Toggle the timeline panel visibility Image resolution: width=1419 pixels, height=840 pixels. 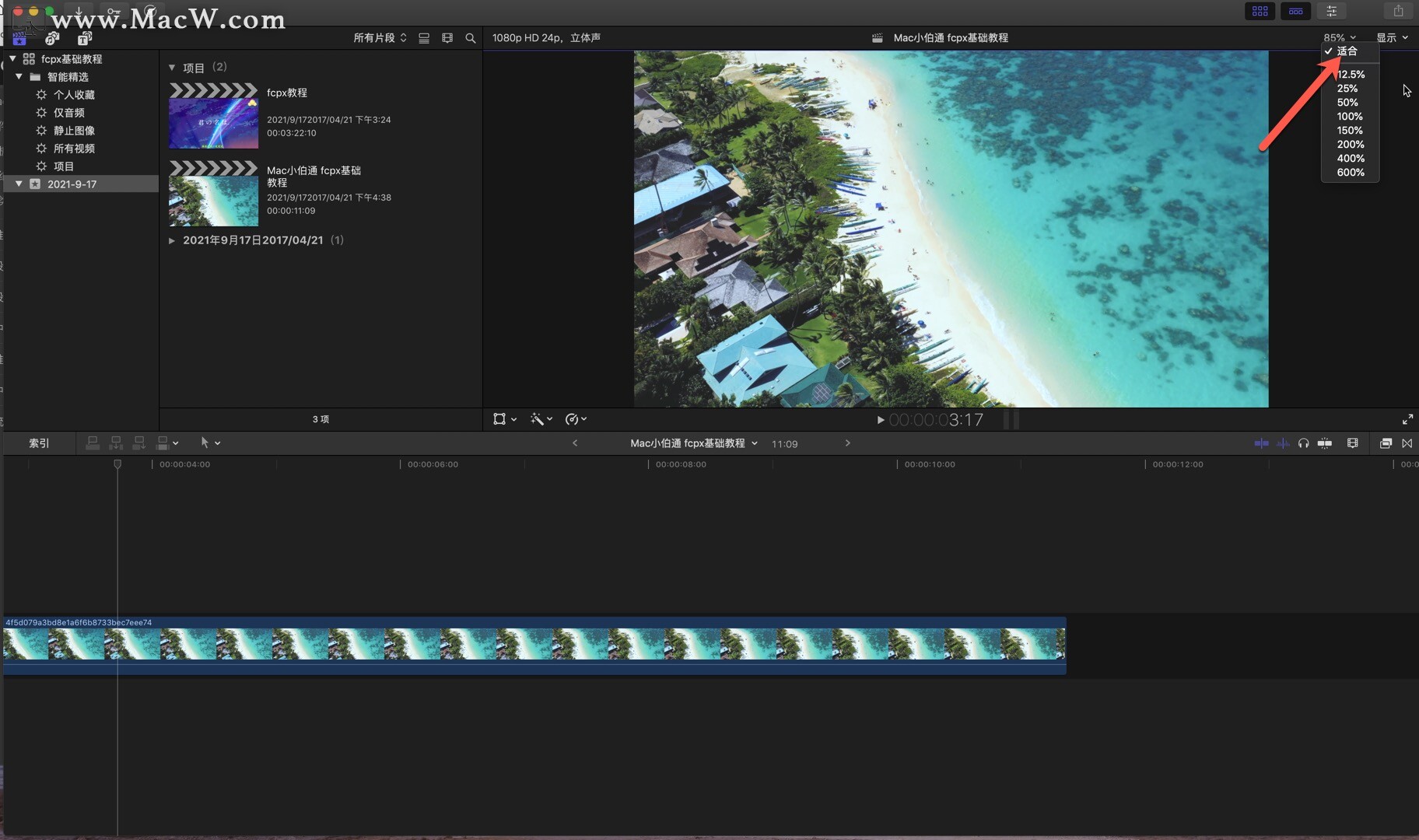[x=1295, y=11]
